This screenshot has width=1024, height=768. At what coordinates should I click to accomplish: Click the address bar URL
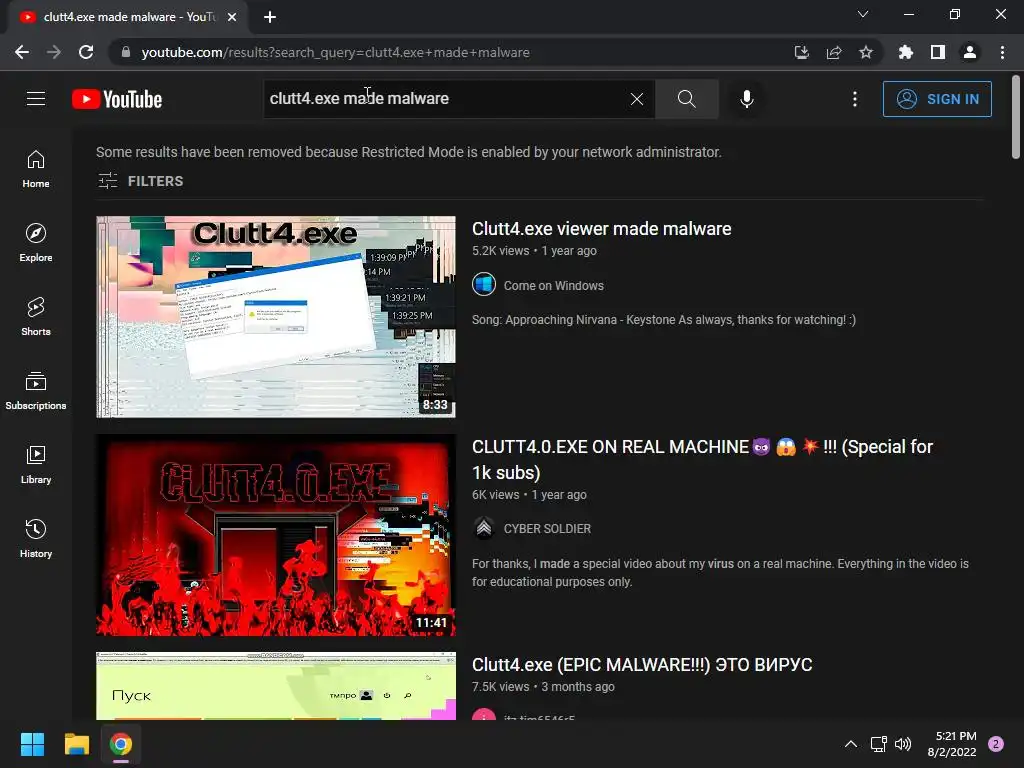[x=335, y=52]
